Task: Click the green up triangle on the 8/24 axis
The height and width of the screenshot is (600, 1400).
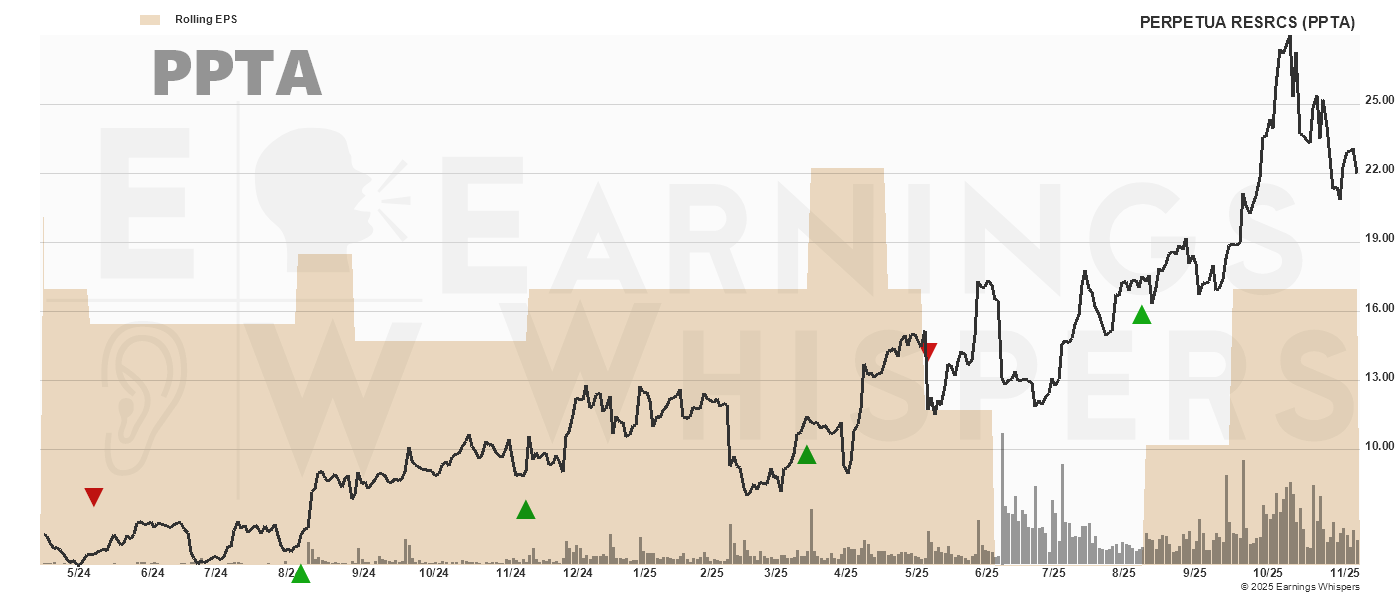Action: coord(300,573)
